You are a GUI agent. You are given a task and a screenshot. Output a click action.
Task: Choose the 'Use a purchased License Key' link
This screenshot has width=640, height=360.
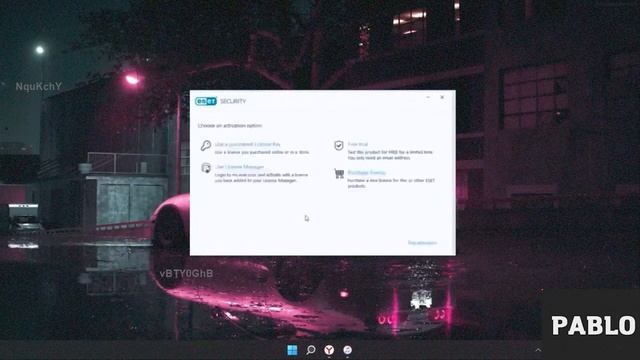click(247, 144)
